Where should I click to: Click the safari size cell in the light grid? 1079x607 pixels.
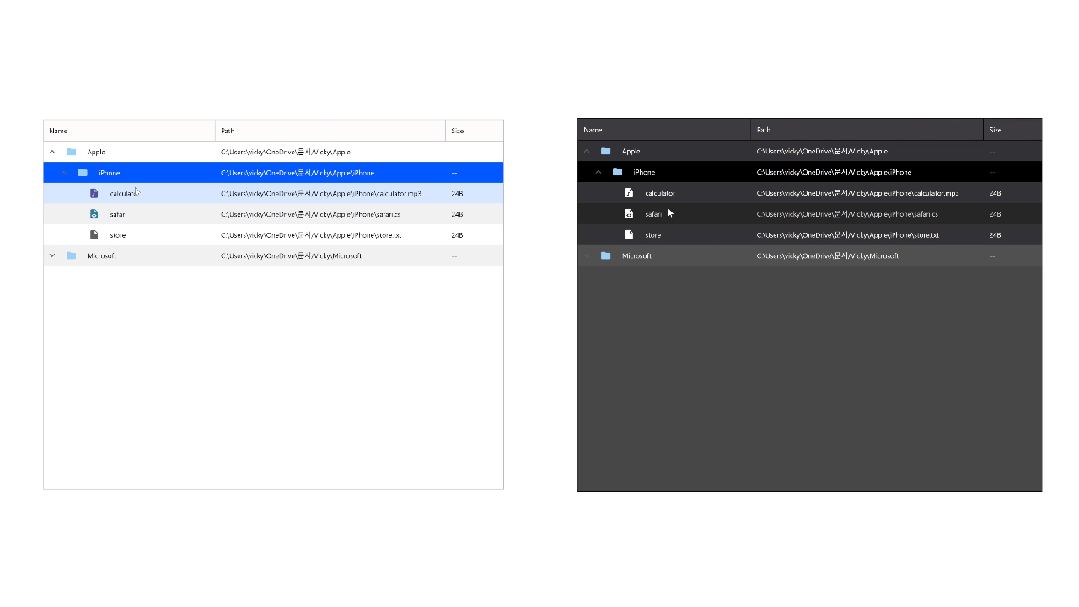(474, 214)
